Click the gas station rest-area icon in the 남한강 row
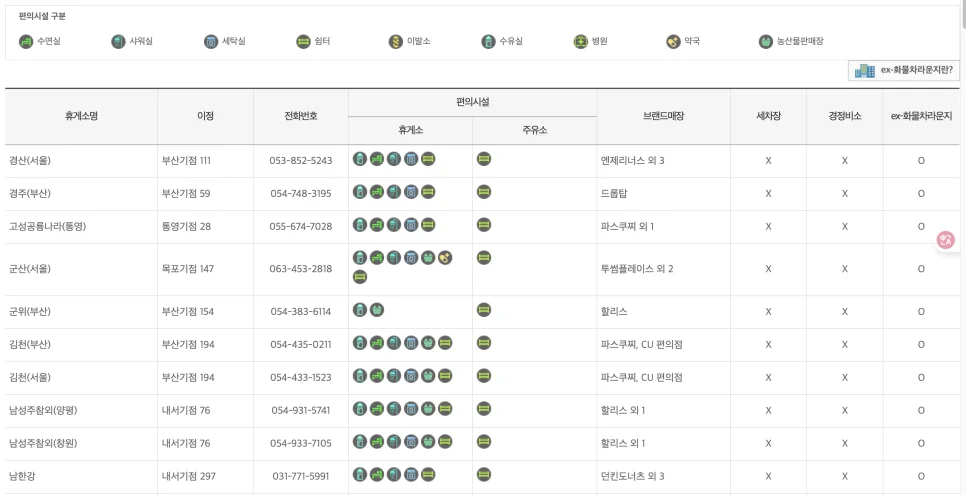Image resolution: width=966 pixels, height=495 pixels. [x=484, y=474]
